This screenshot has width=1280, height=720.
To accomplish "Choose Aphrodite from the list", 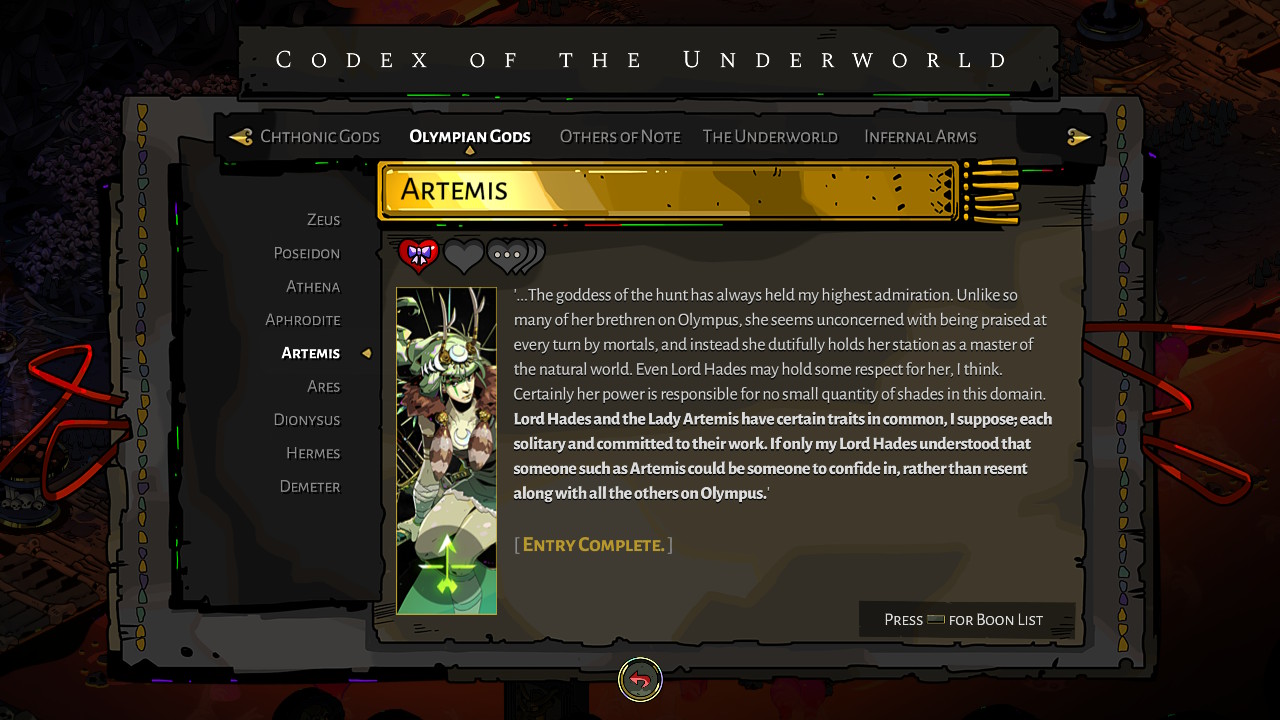I will pos(303,320).
